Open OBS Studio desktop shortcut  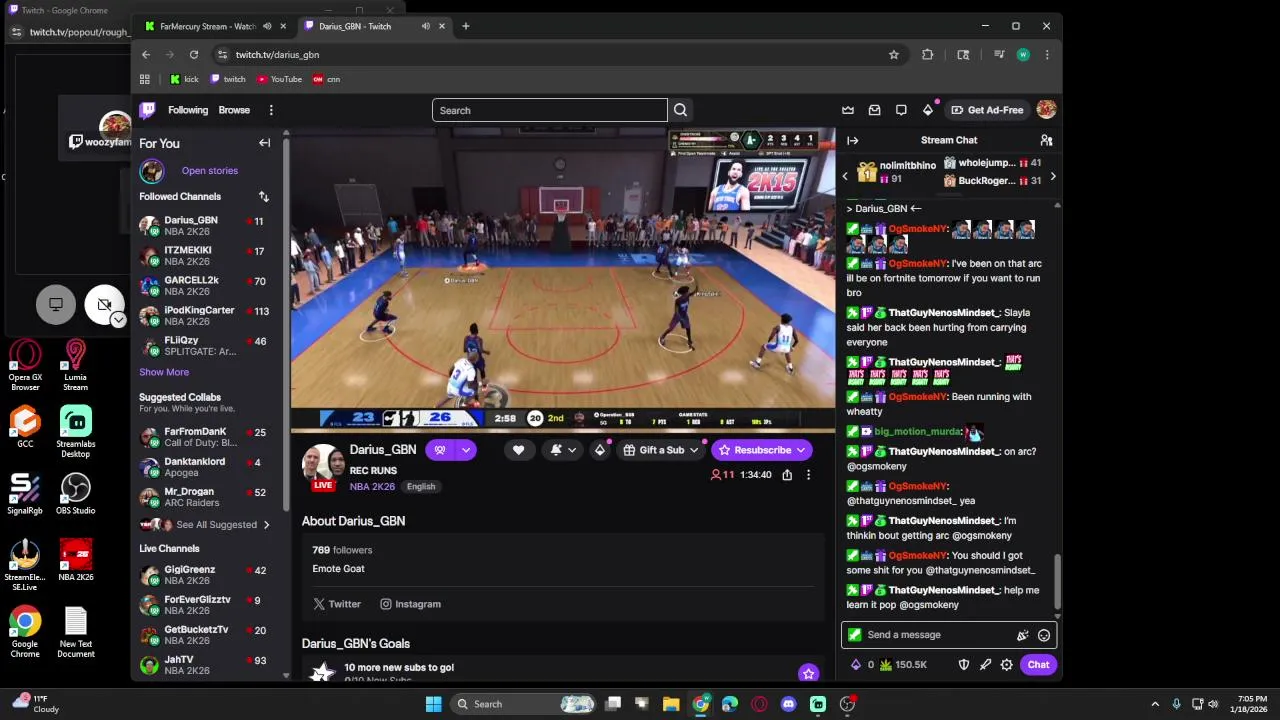[75, 495]
